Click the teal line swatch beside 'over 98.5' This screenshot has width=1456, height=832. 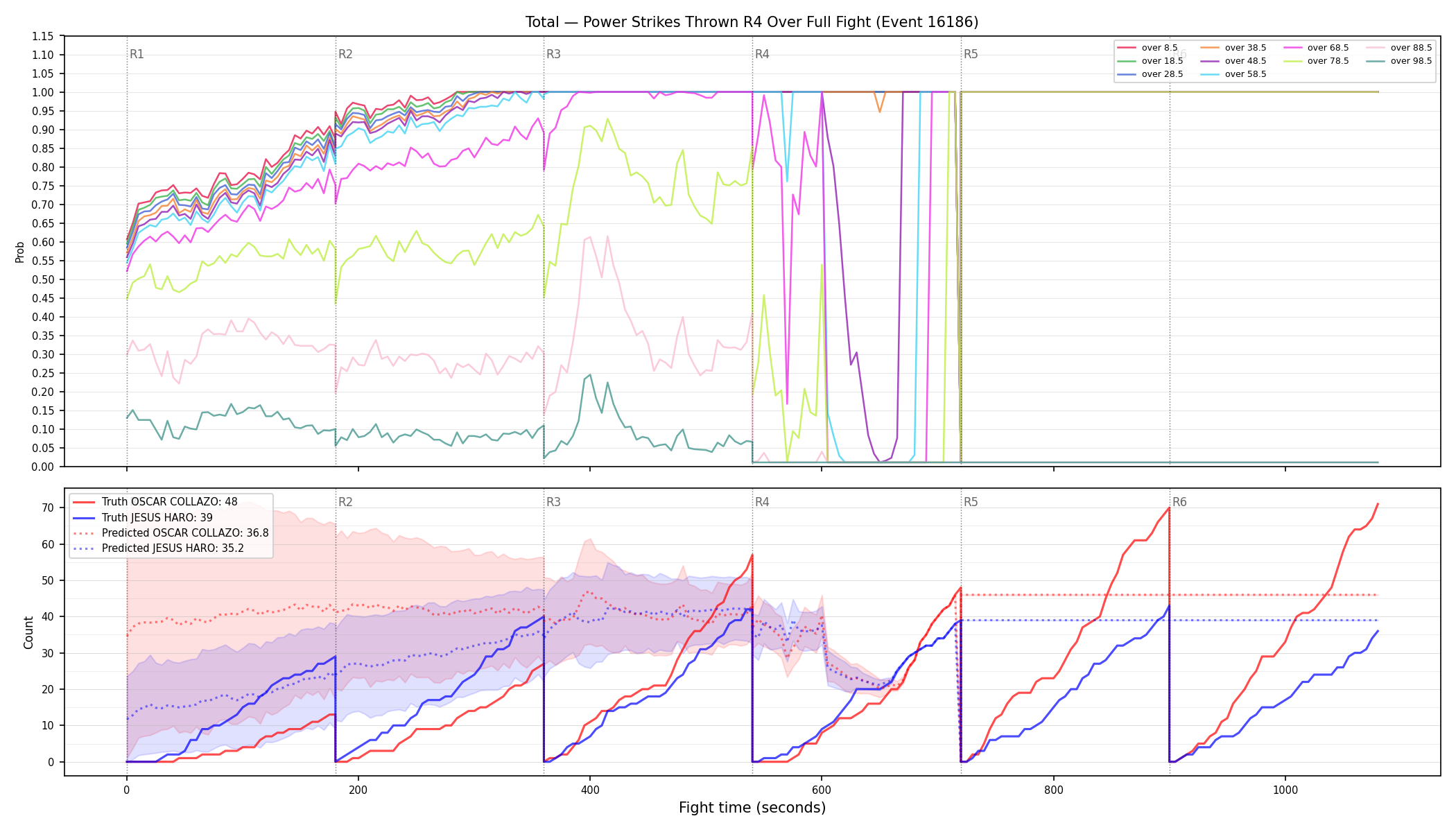1376,61
